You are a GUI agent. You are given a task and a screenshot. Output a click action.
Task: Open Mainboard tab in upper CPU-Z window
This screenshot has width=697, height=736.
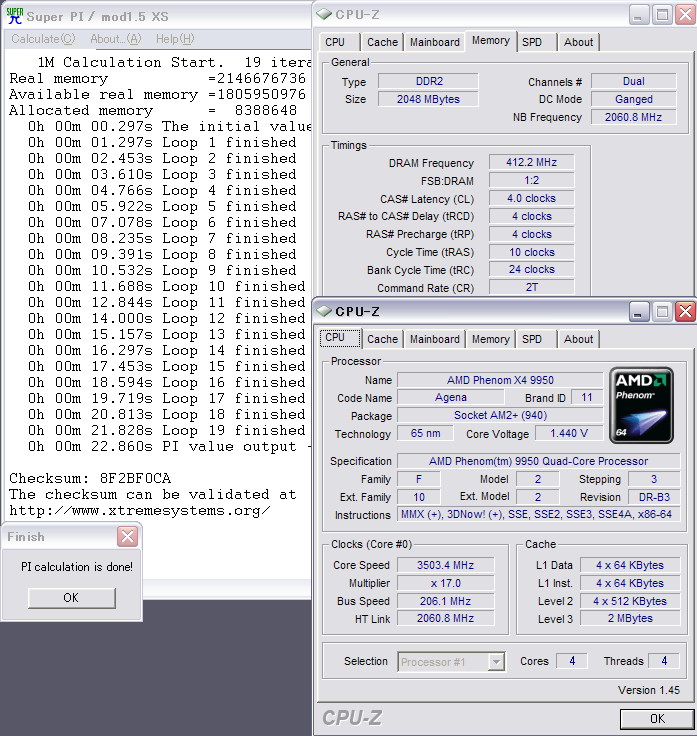(x=435, y=42)
